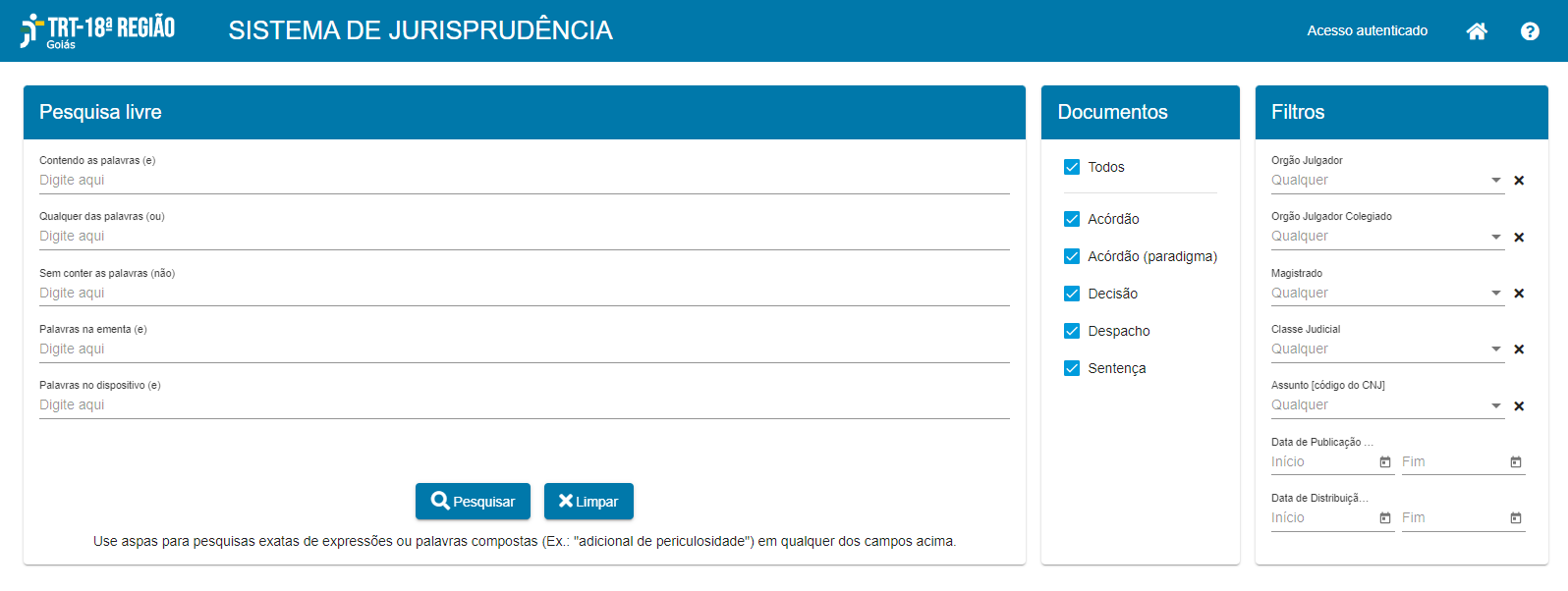Open calendar for Data de Distribuição Início

(x=1385, y=518)
